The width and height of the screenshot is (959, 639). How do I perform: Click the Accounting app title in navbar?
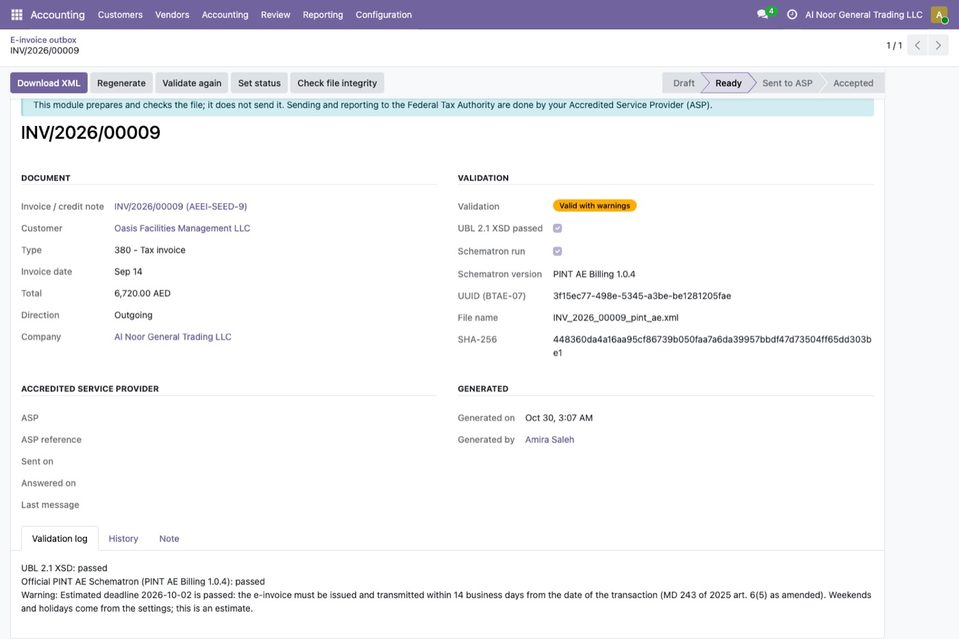pos(57,15)
